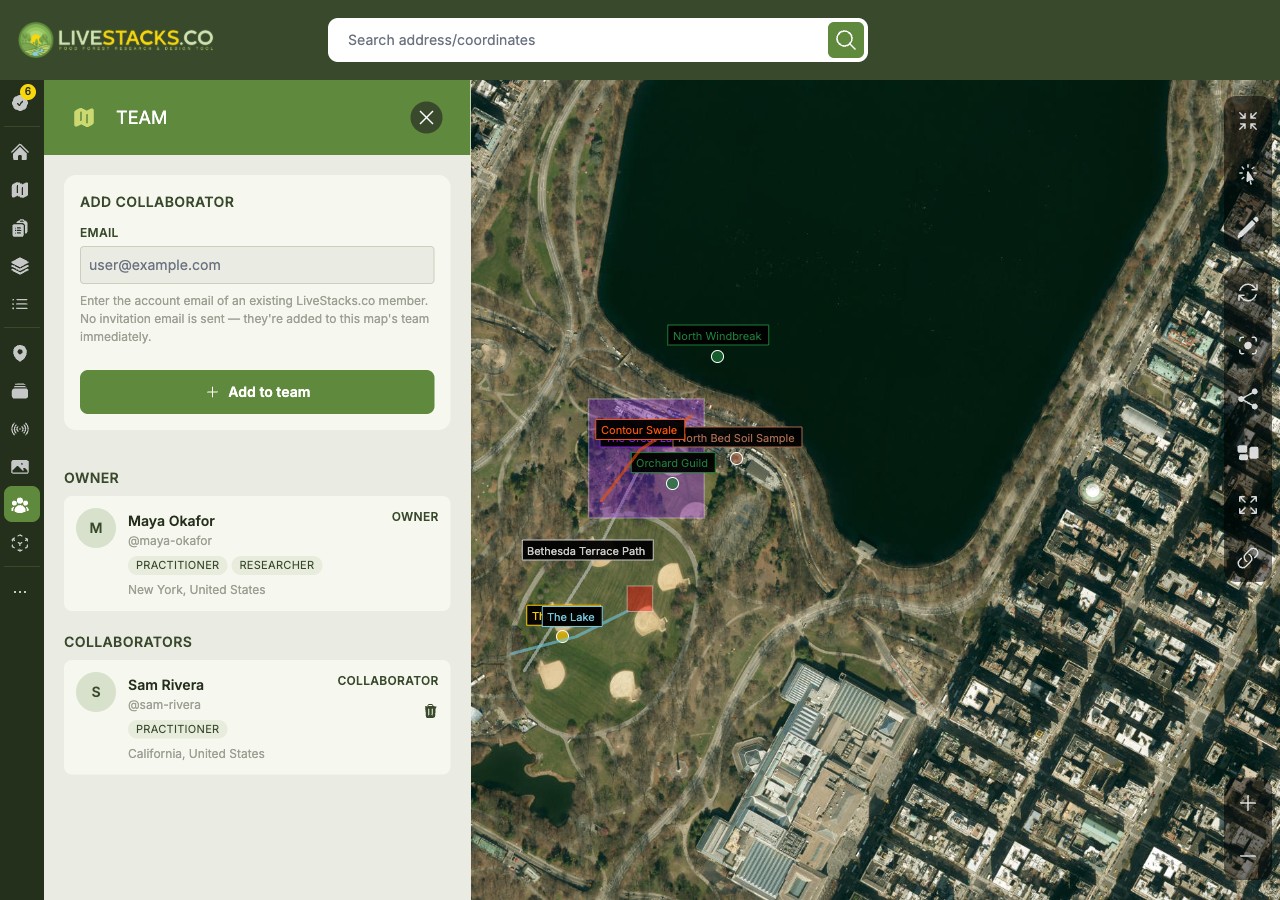Open the share icon on map toolbar

tap(1247, 399)
